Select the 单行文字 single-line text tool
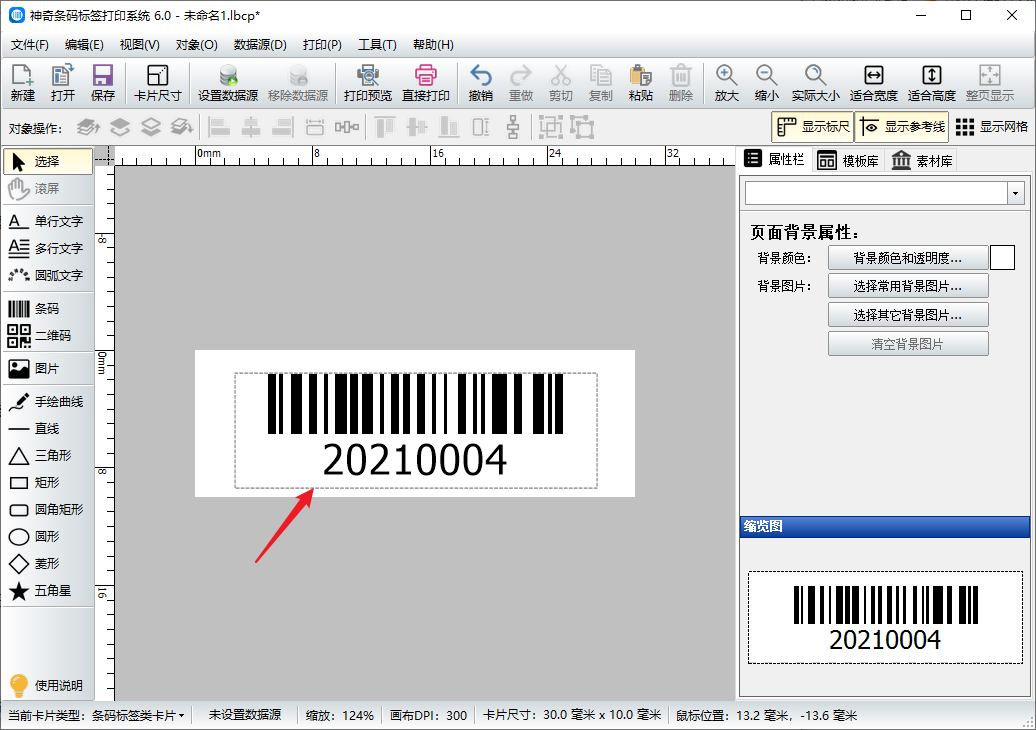 48,221
